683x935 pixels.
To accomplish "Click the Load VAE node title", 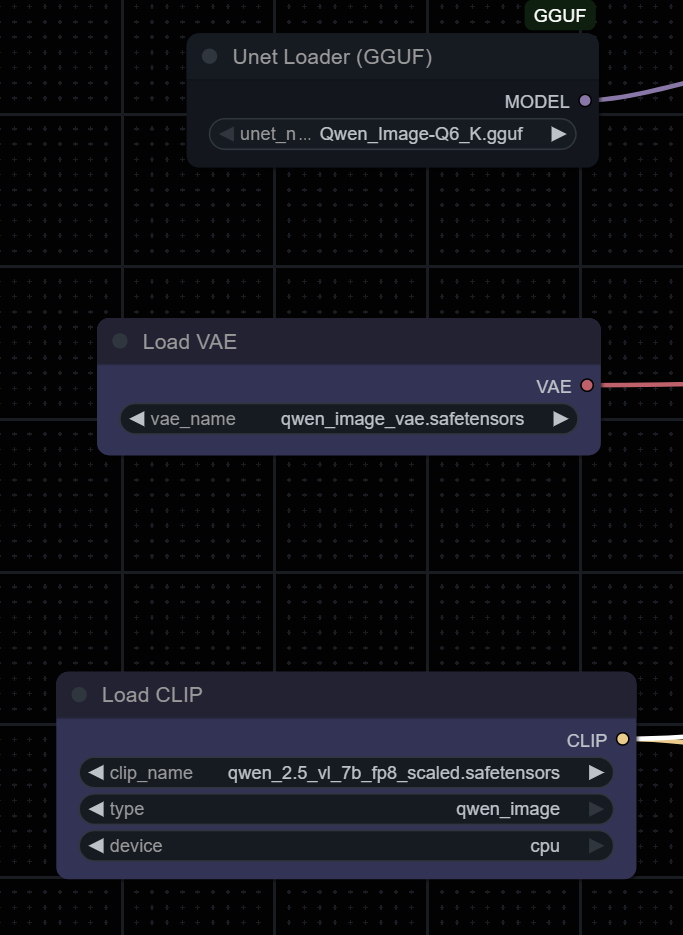I will [x=190, y=342].
